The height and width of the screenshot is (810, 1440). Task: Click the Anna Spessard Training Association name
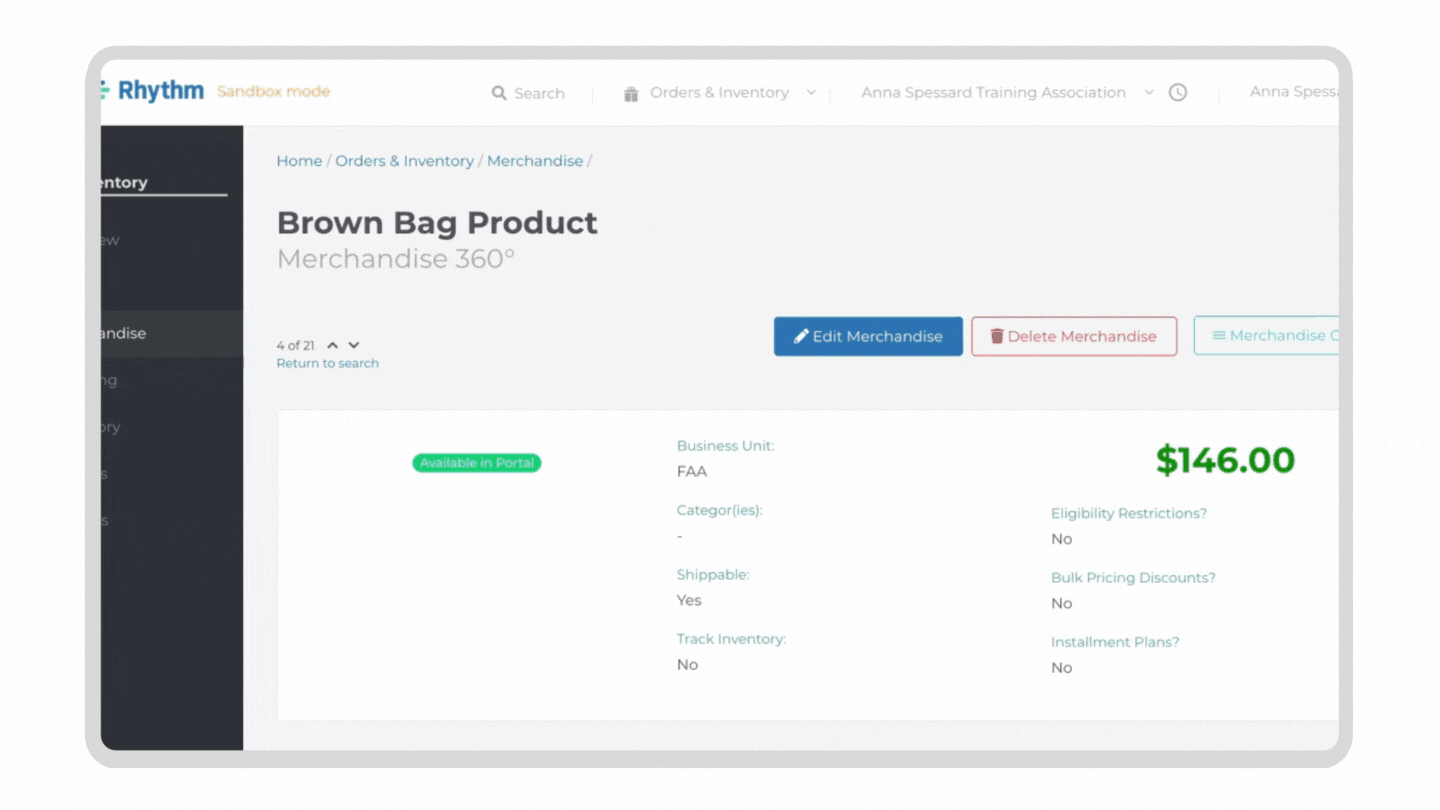pyautogui.click(x=993, y=92)
